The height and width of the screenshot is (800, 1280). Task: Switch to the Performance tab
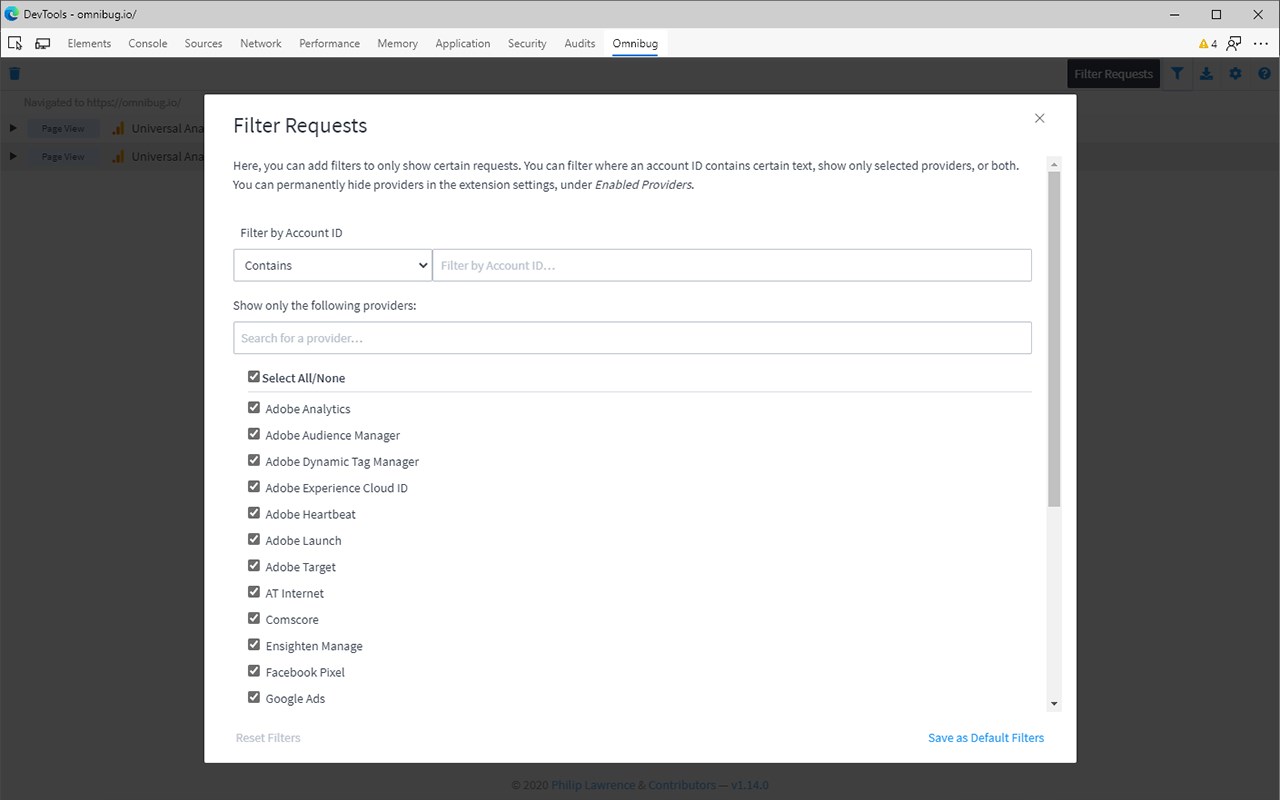coord(329,43)
